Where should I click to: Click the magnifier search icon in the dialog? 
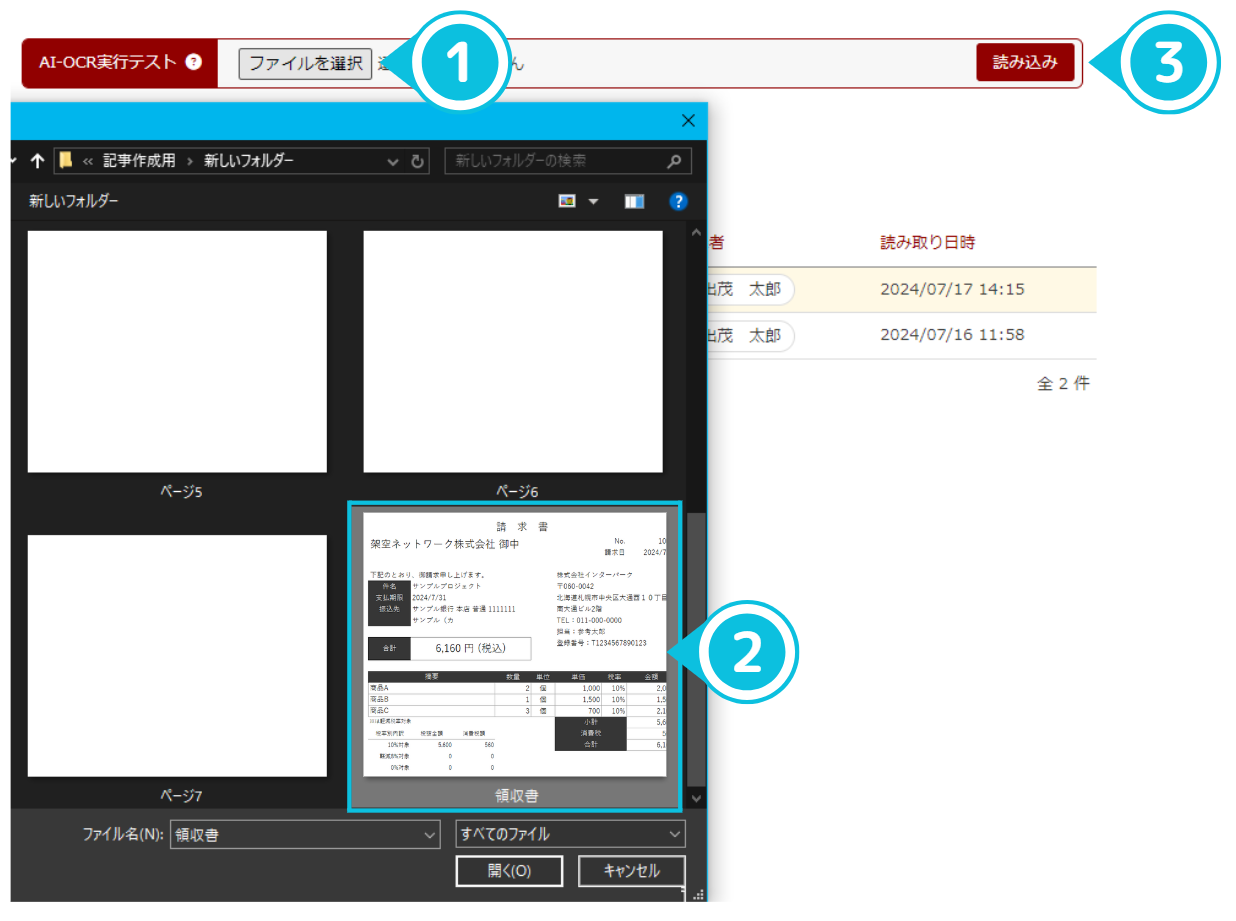click(675, 161)
